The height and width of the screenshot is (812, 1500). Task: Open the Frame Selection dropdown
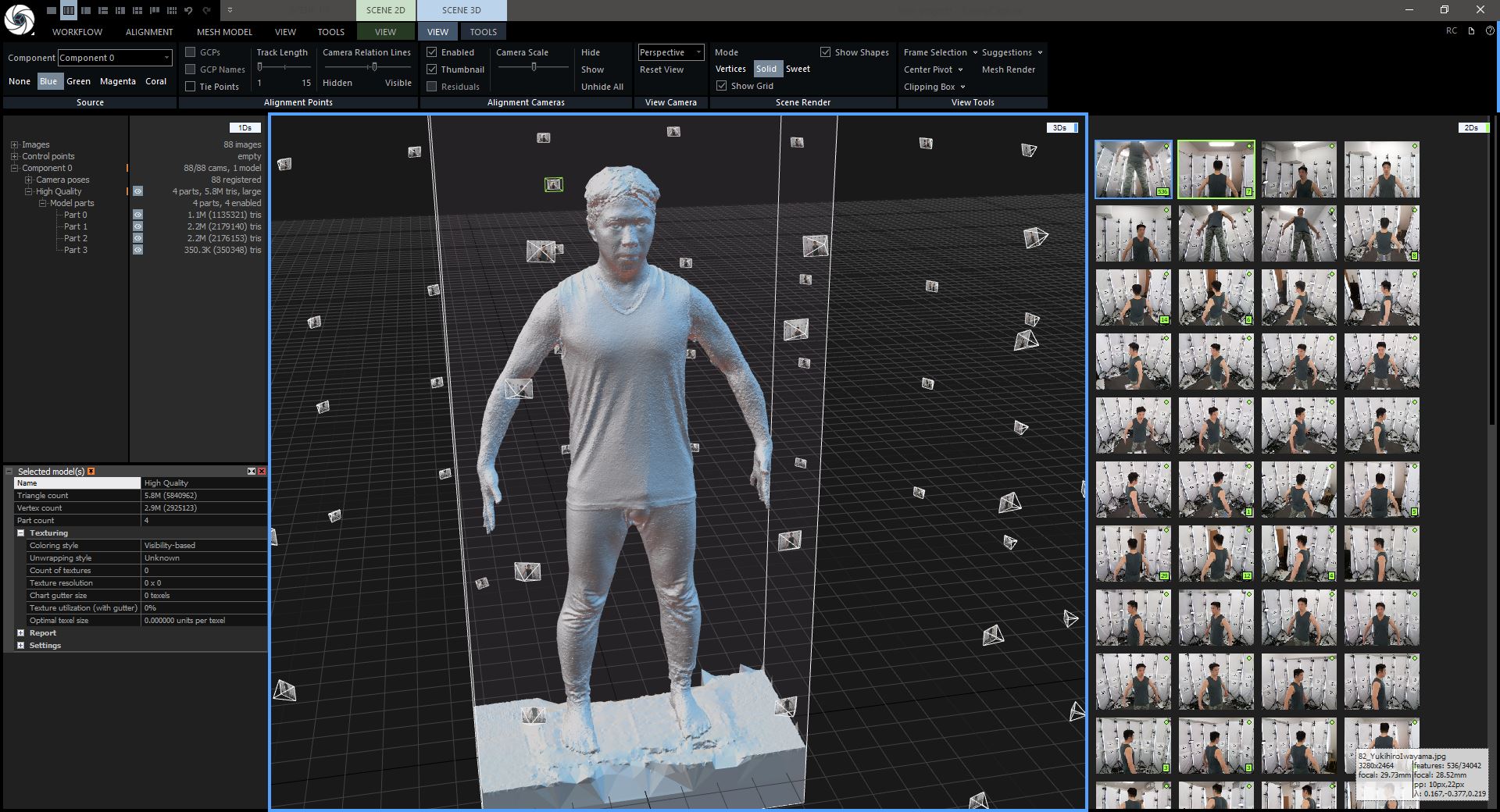[941, 52]
